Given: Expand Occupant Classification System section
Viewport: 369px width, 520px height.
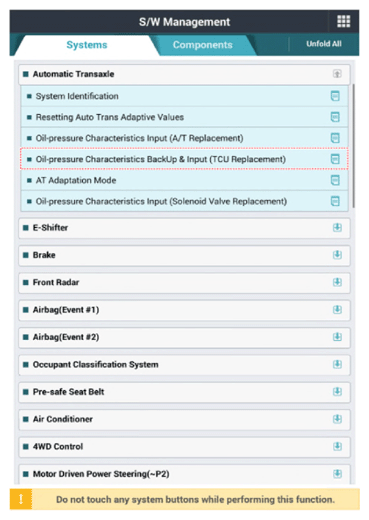Looking at the screenshot, I should pos(337,364).
